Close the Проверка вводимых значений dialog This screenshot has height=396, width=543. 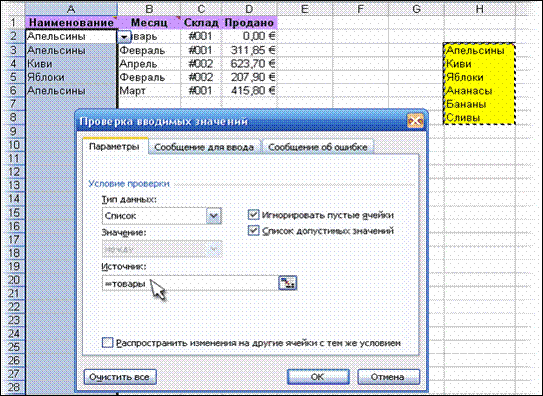click(x=415, y=121)
